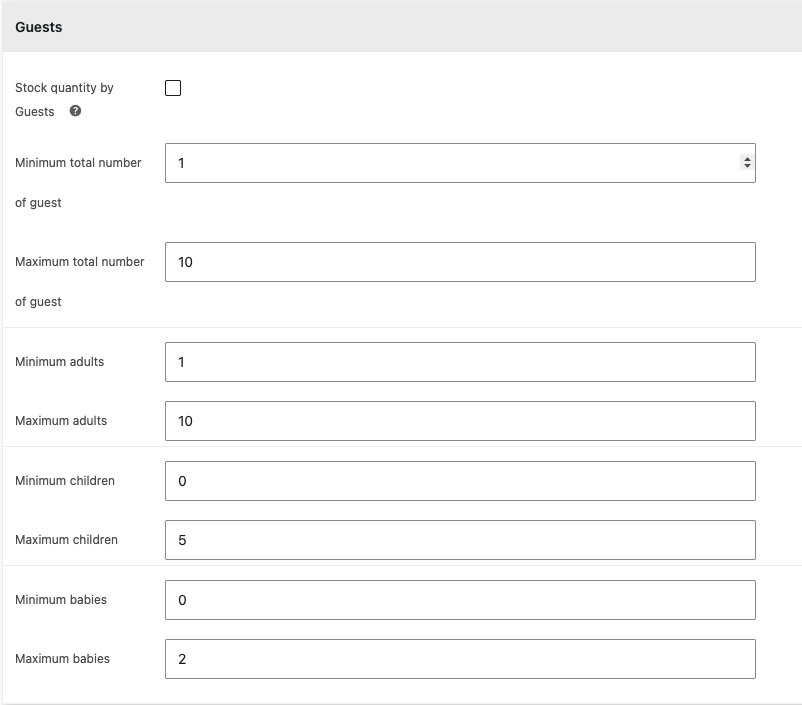Open the help tooltip icon beside Guests
Screen dimensions: 802x705
[75, 111]
